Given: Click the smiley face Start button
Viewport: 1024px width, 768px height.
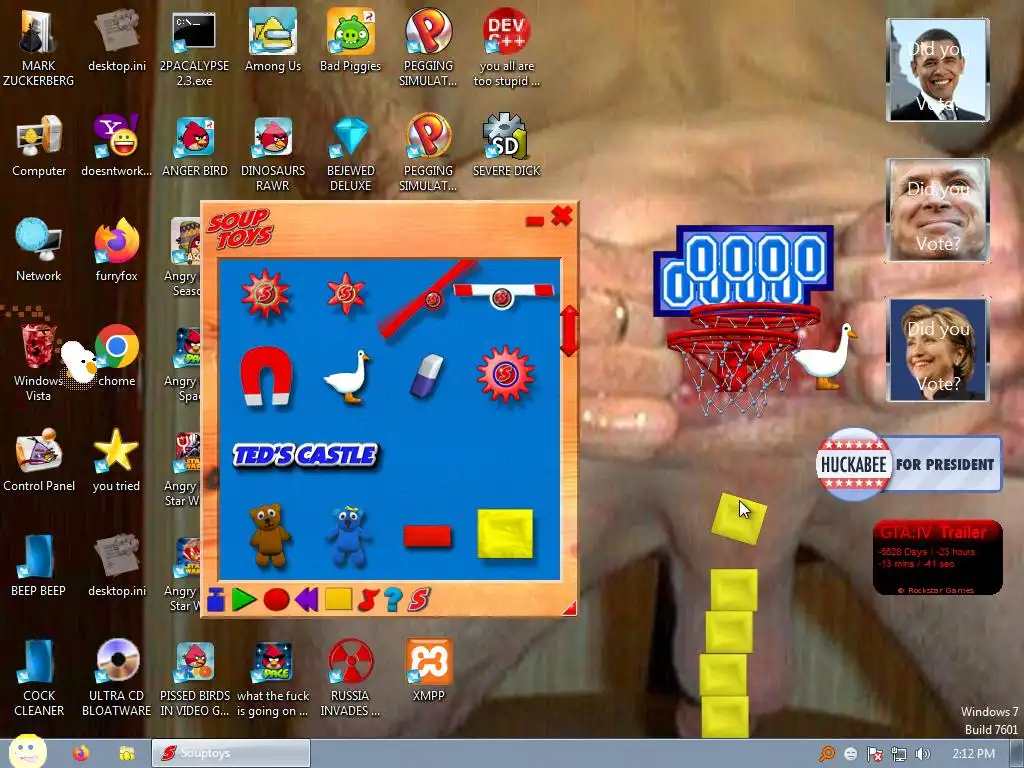Looking at the screenshot, I should click(x=27, y=751).
